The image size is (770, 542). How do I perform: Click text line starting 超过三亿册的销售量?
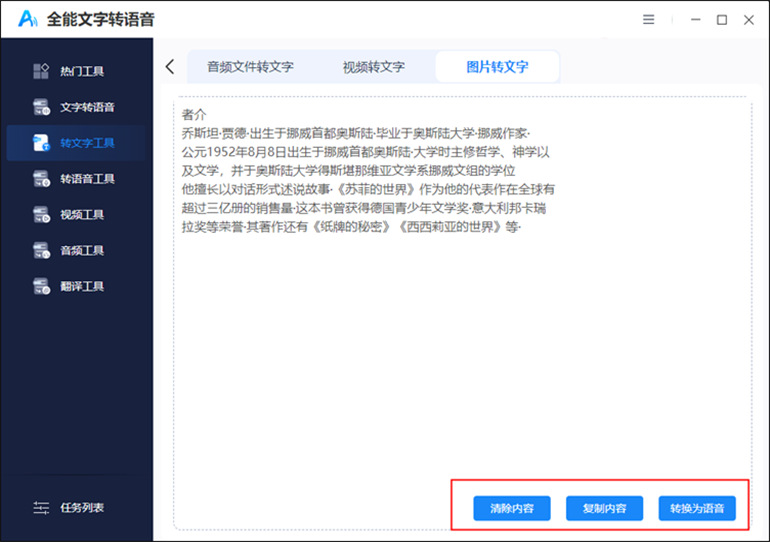[x=364, y=208]
